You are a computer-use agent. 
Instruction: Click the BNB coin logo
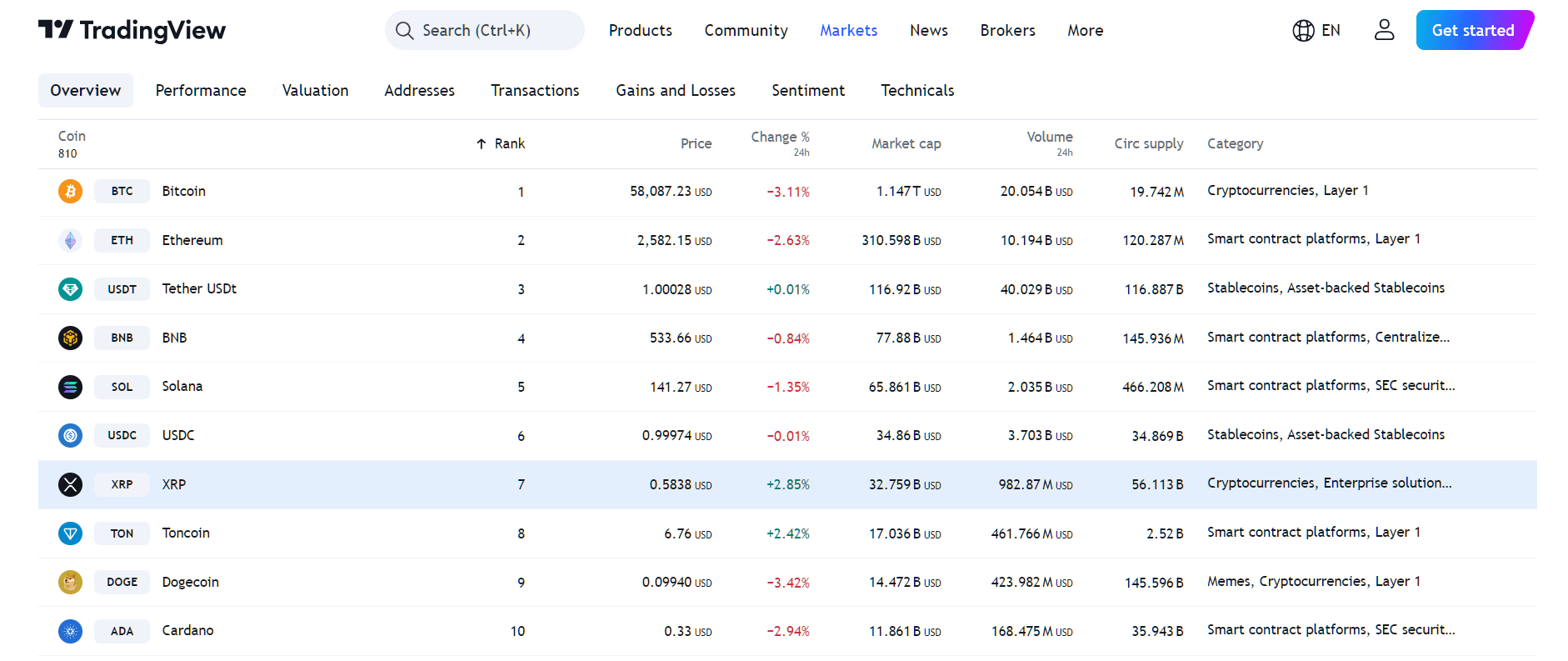pos(70,338)
